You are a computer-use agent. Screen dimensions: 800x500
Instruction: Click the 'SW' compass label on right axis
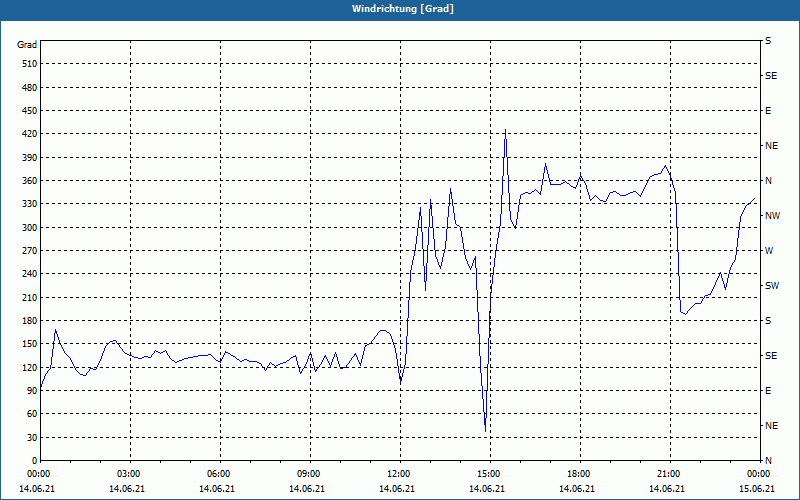(x=772, y=286)
